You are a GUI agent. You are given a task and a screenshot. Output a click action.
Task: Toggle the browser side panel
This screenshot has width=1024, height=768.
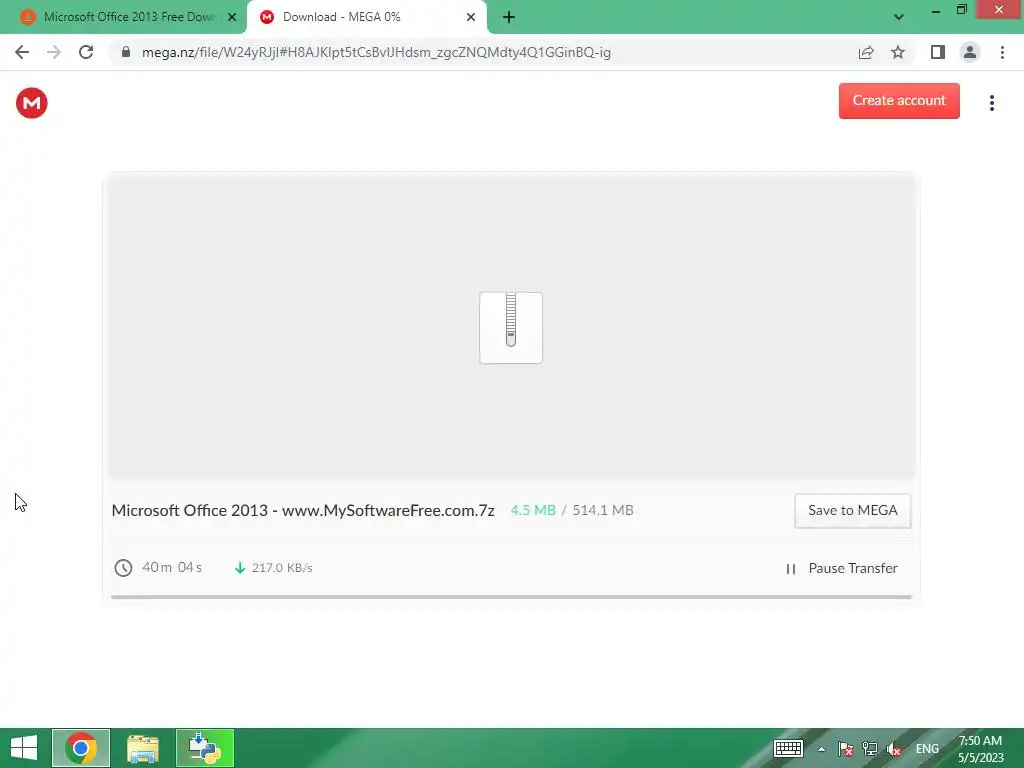click(938, 52)
